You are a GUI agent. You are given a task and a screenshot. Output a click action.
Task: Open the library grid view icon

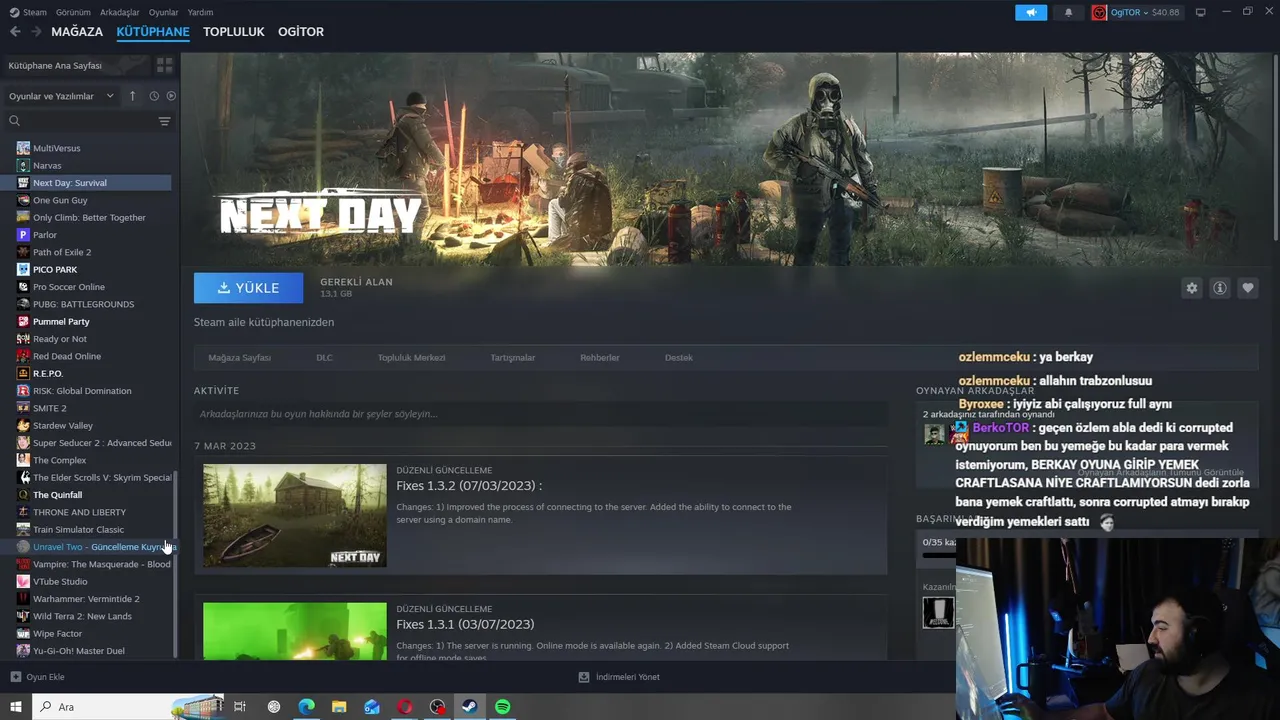coord(164,65)
